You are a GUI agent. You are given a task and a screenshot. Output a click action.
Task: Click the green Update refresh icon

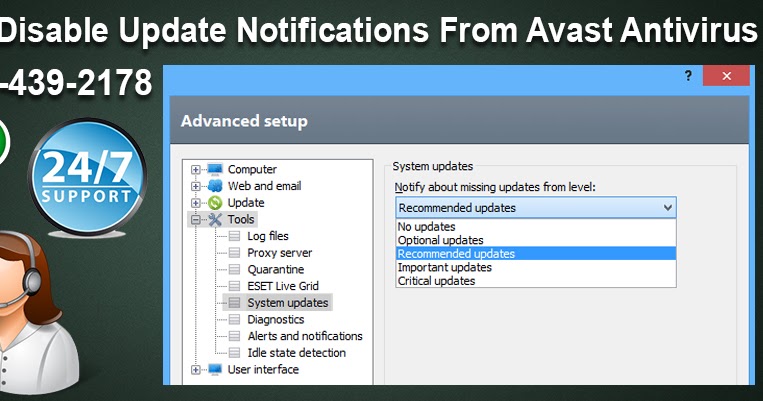pos(215,203)
